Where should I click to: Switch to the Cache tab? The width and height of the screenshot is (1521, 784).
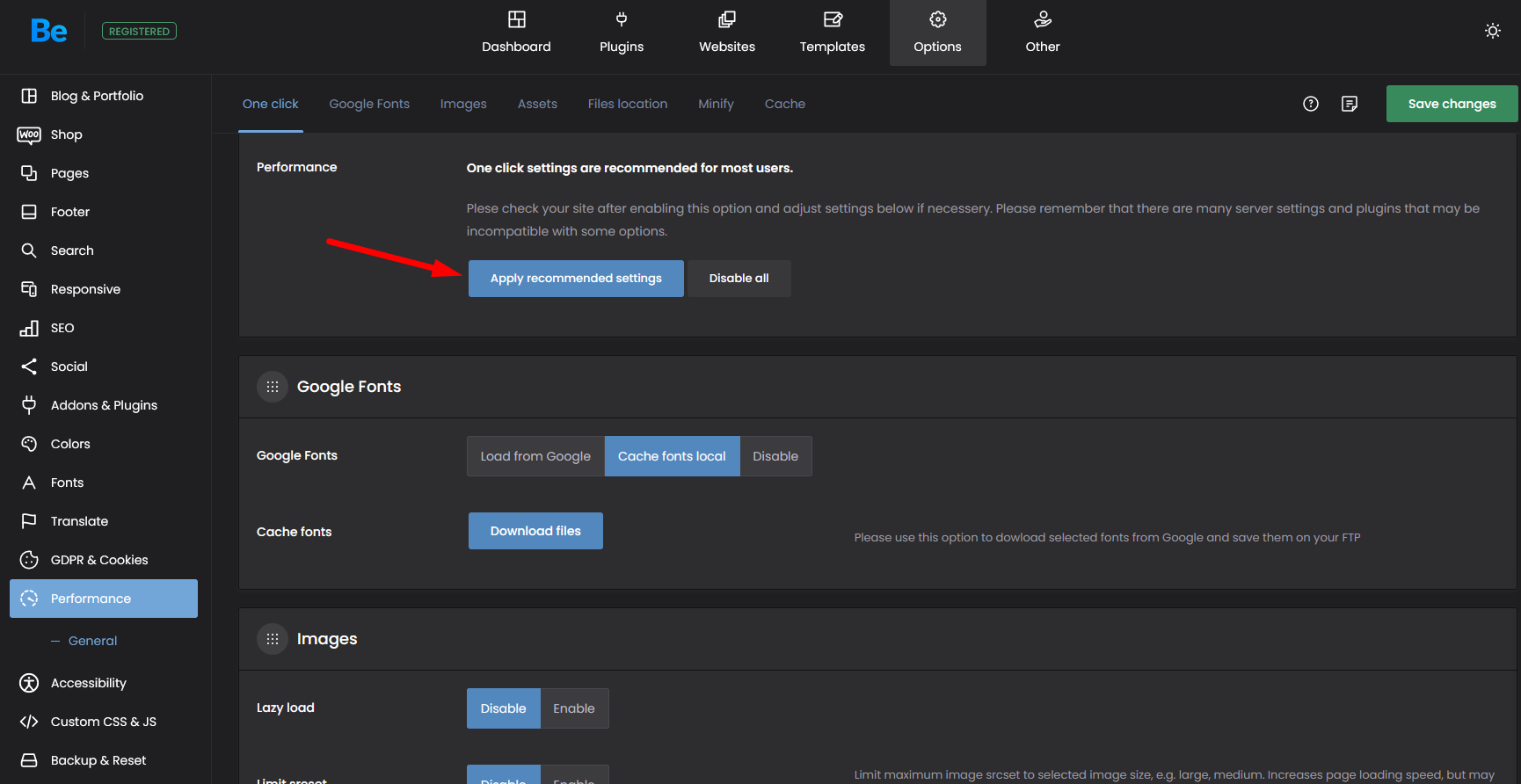click(x=785, y=104)
